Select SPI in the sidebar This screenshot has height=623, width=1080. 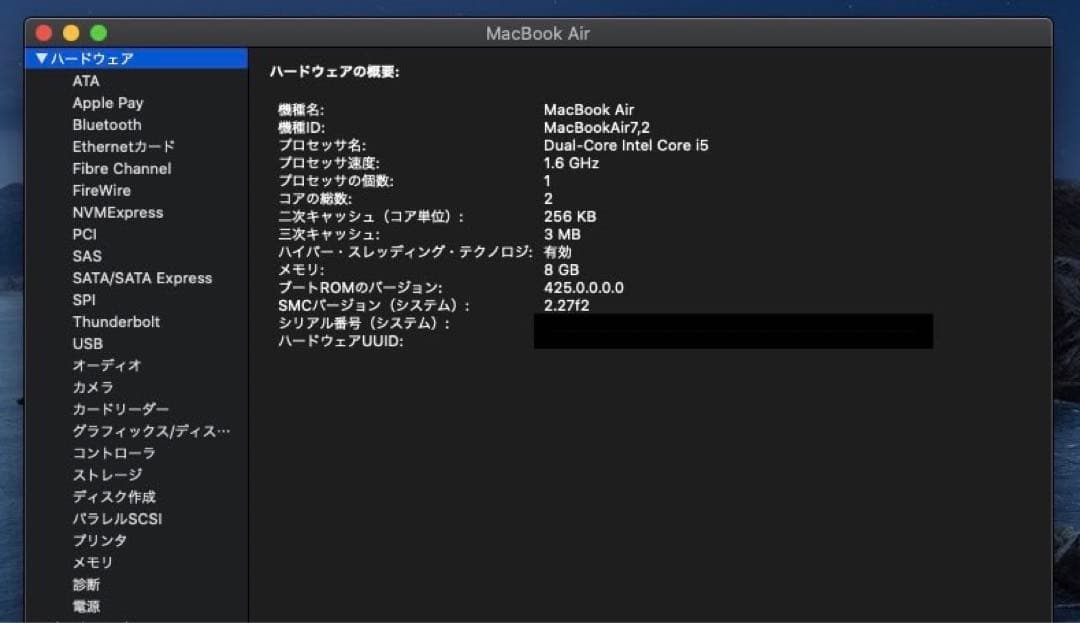coord(84,300)
